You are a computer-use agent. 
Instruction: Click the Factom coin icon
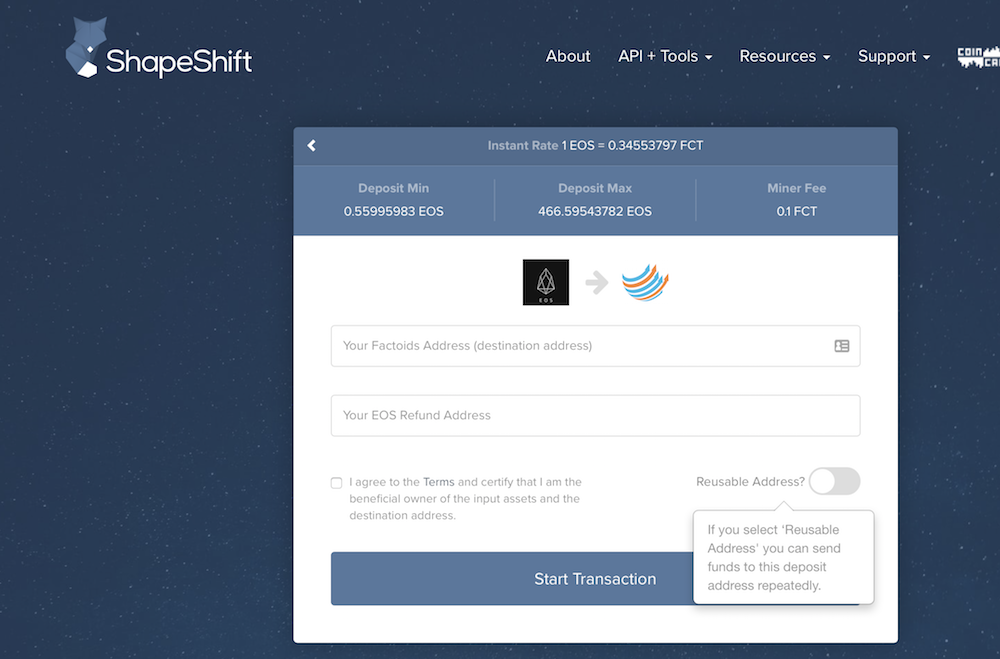click(x=645, y=282)
